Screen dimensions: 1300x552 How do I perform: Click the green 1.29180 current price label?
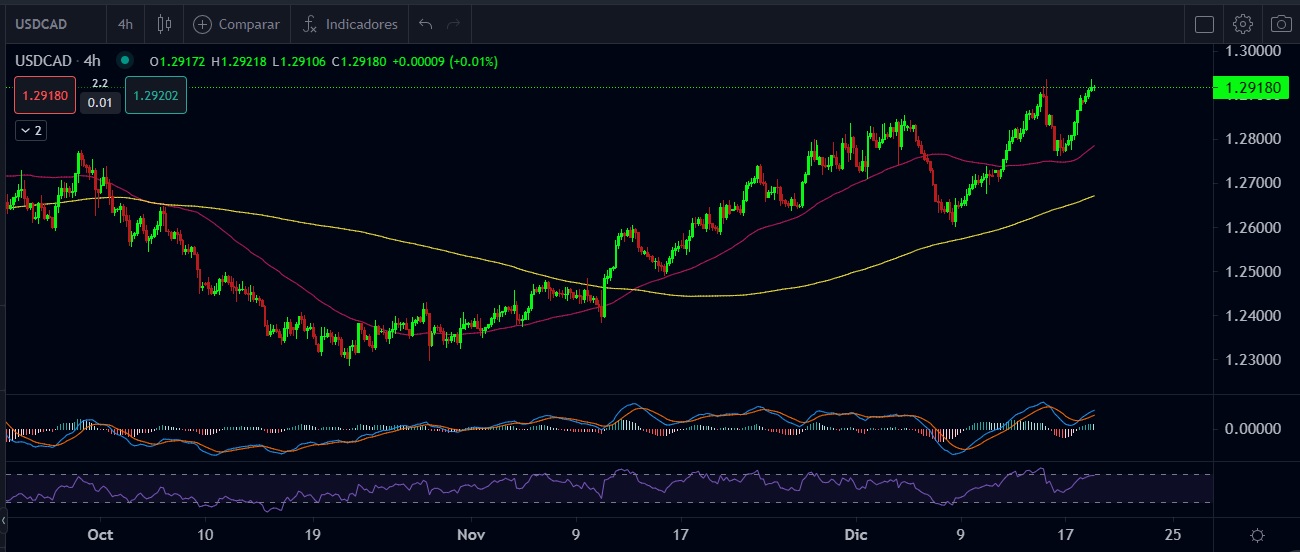click(x=1252, y=88)
